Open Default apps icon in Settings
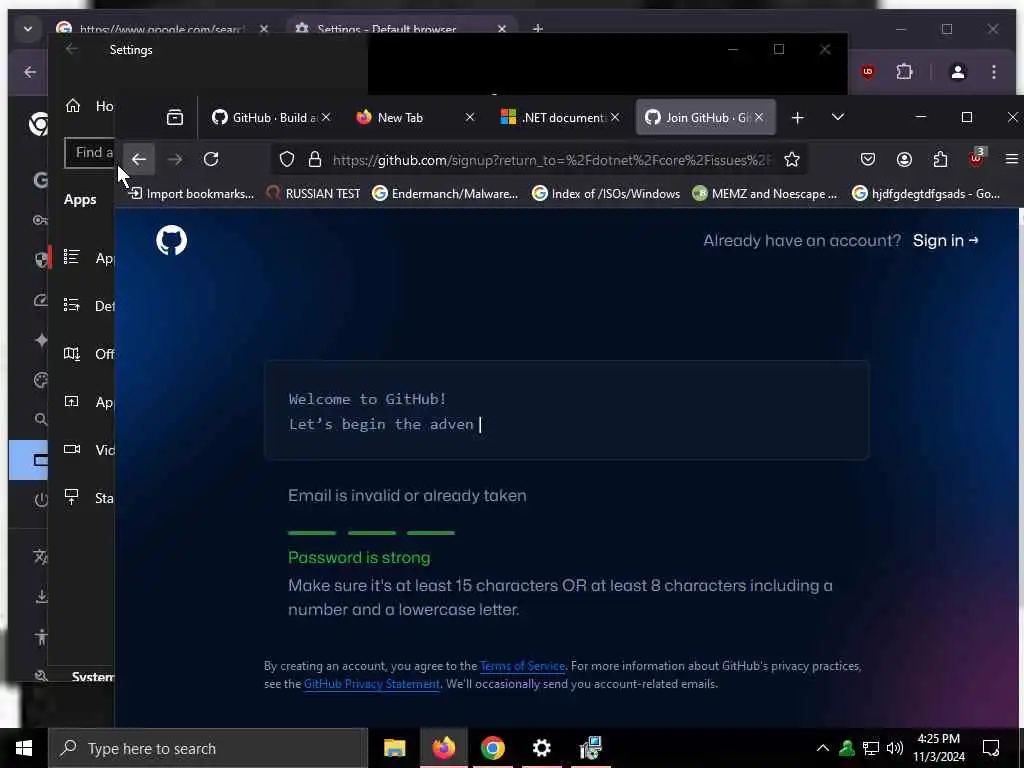 [x=72, y=305]
